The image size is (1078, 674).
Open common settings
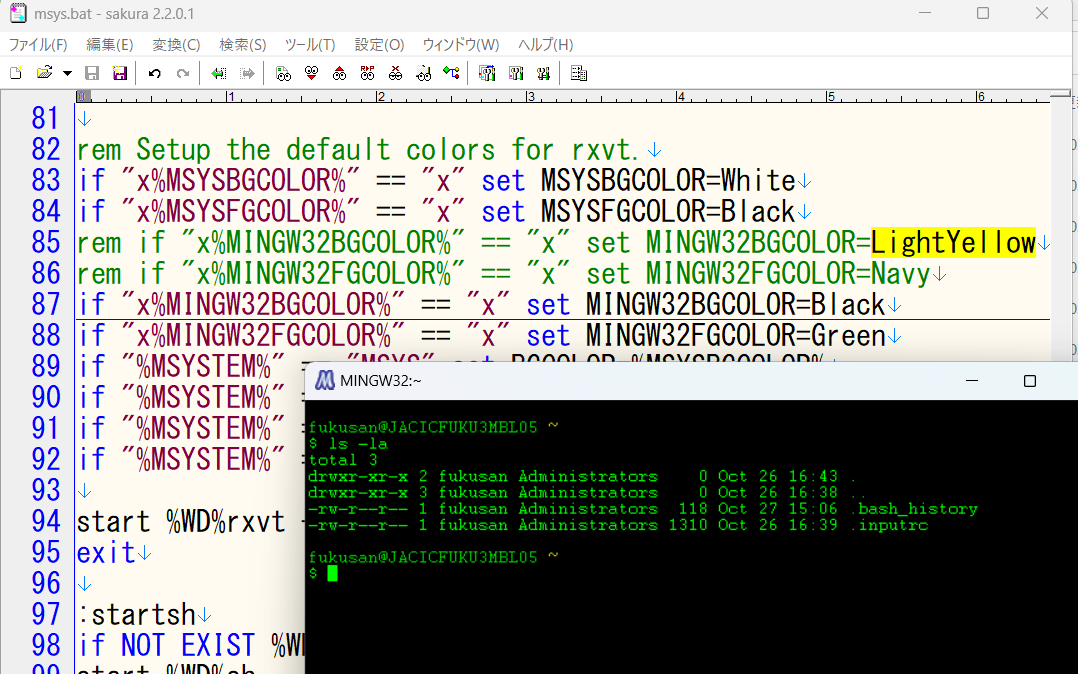[x=487, y=73]
